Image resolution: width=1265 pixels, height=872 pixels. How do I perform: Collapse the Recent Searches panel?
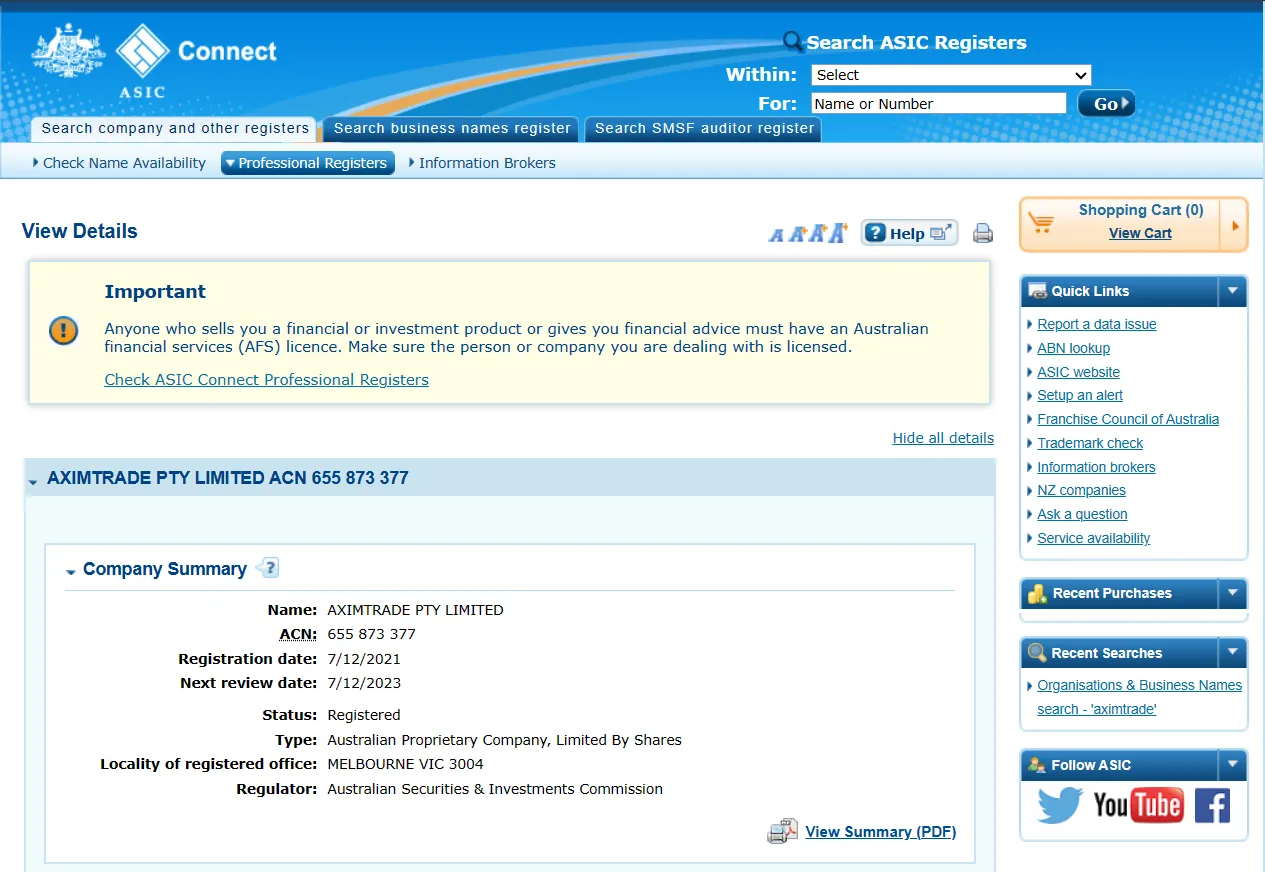pos(1232,653)
